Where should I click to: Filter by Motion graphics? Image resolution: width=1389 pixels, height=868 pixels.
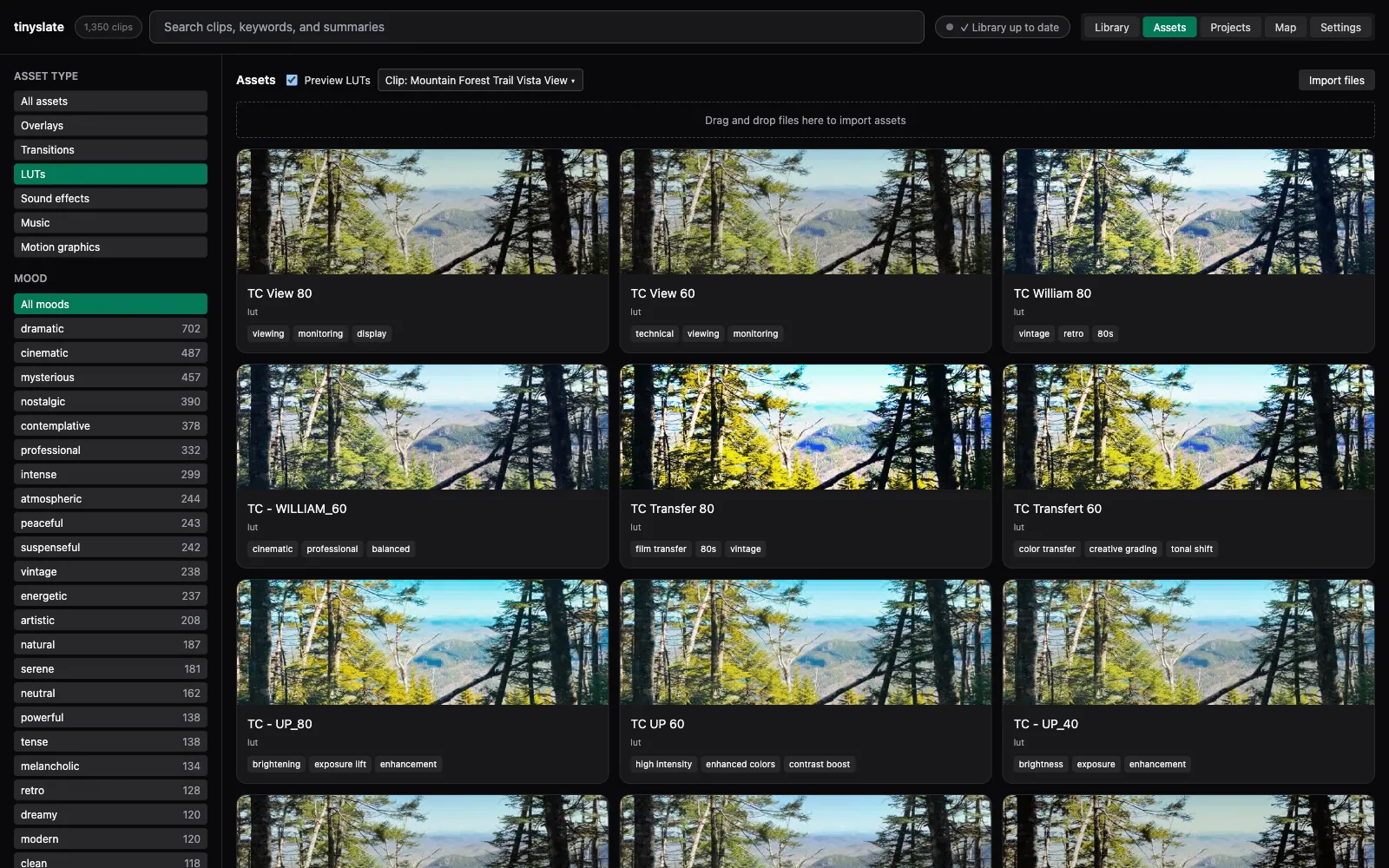[110, 247]
